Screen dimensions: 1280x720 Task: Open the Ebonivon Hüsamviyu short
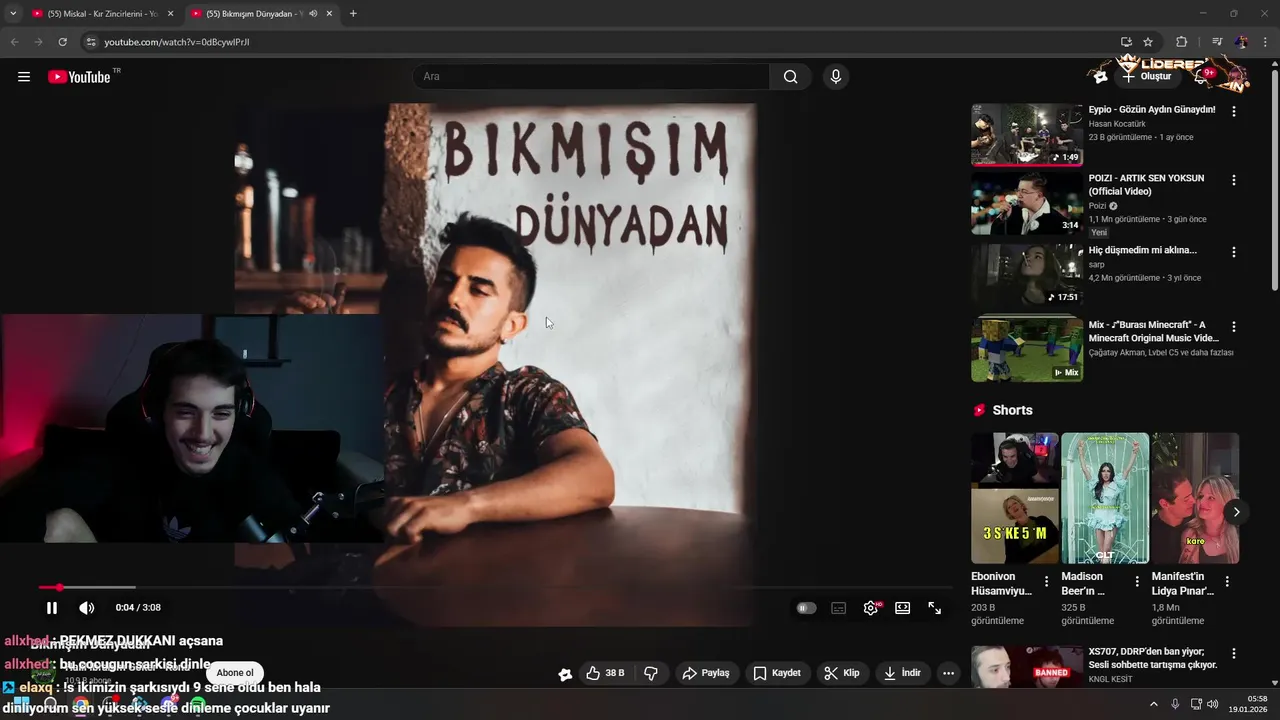pyautogui.click(x=1014, y=498)
